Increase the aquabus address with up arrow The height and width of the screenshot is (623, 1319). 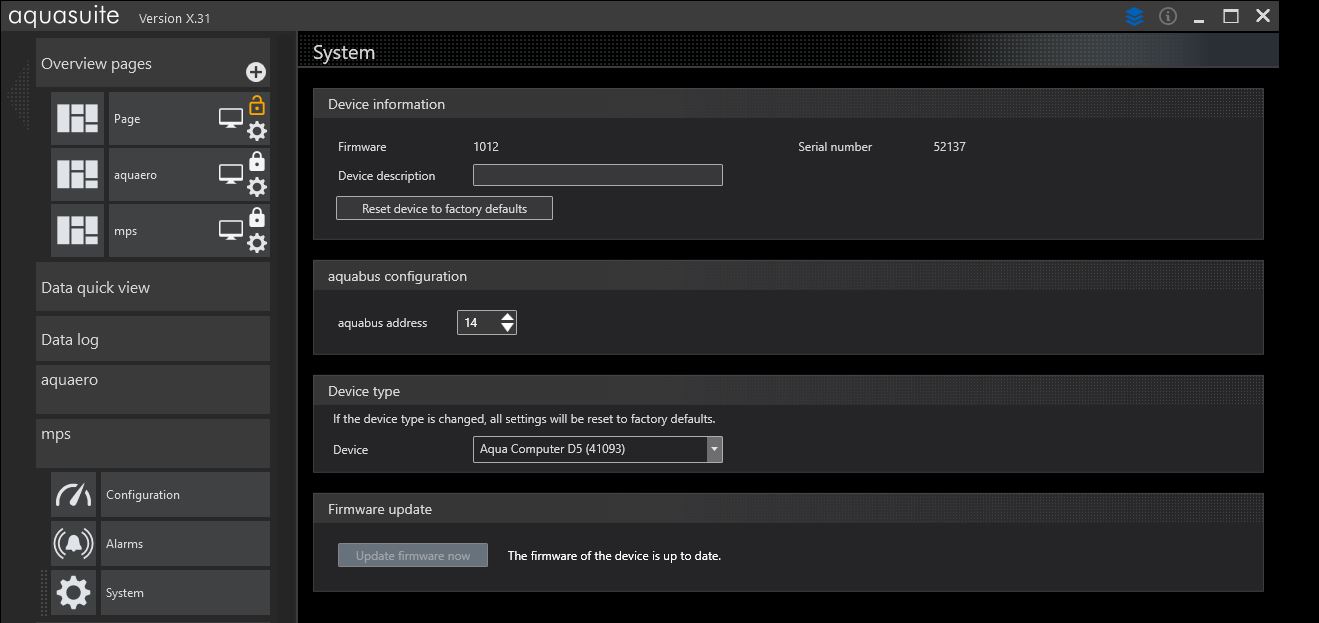(x=507, y=317)
